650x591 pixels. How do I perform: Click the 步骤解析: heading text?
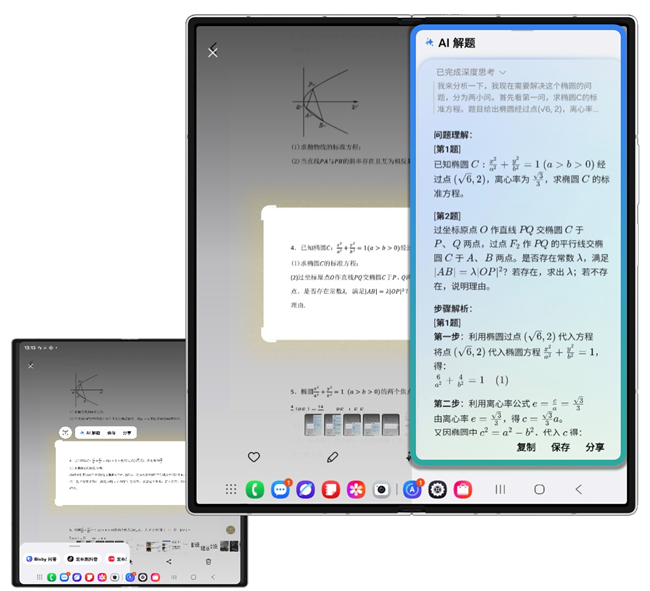click(453, 308)
